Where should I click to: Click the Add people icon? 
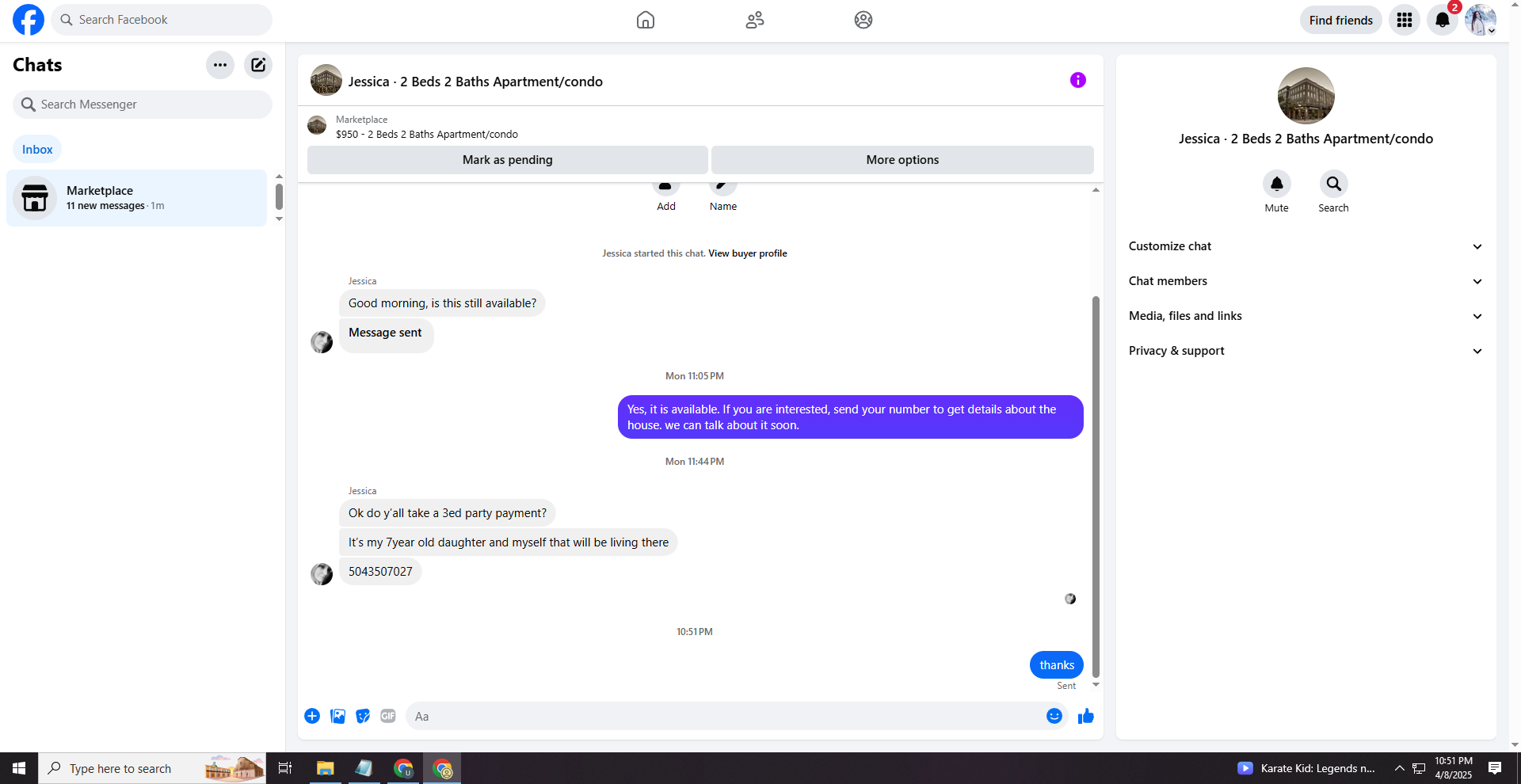point(666,187)
